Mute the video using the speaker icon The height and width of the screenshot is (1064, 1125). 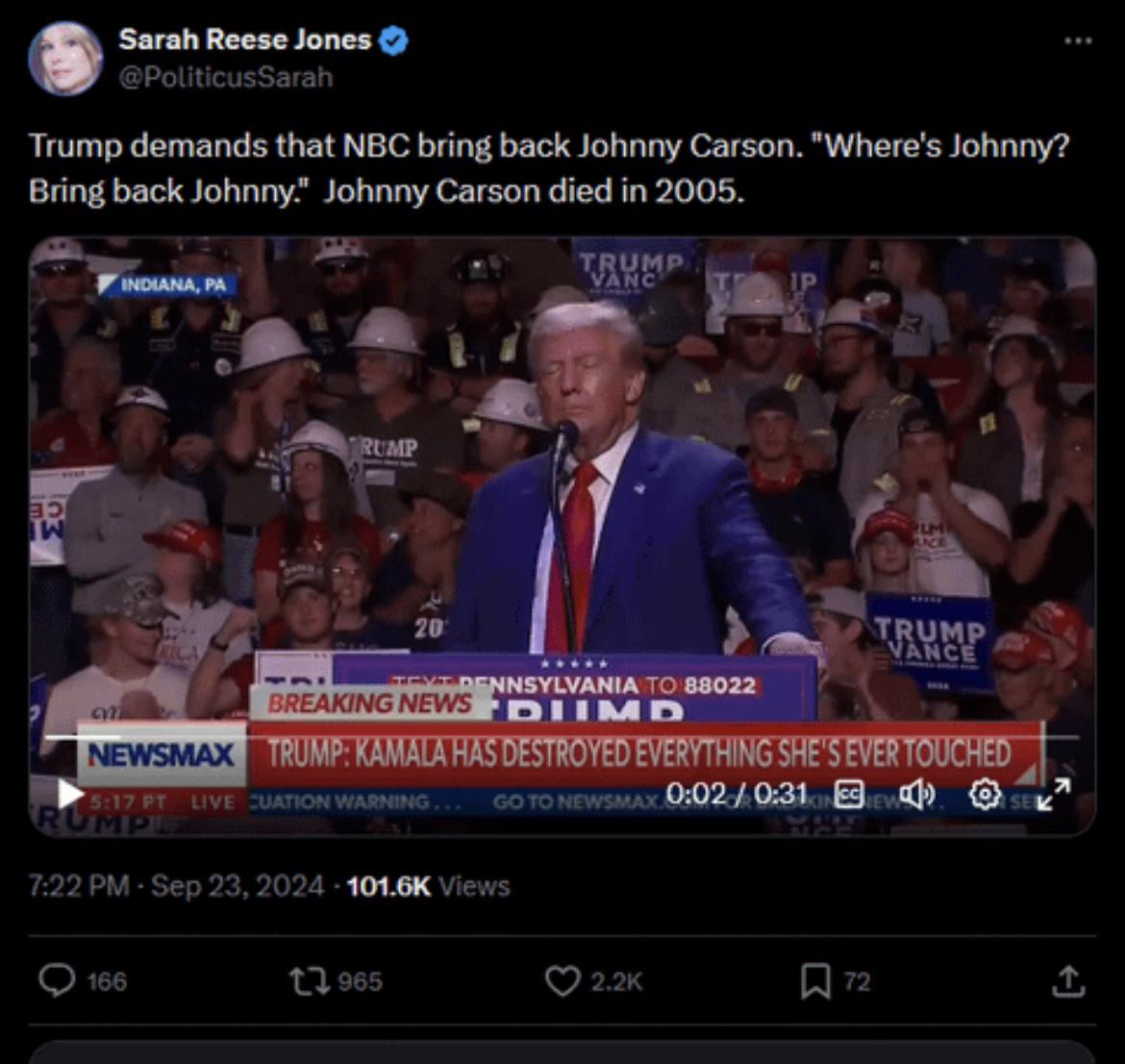917,794
